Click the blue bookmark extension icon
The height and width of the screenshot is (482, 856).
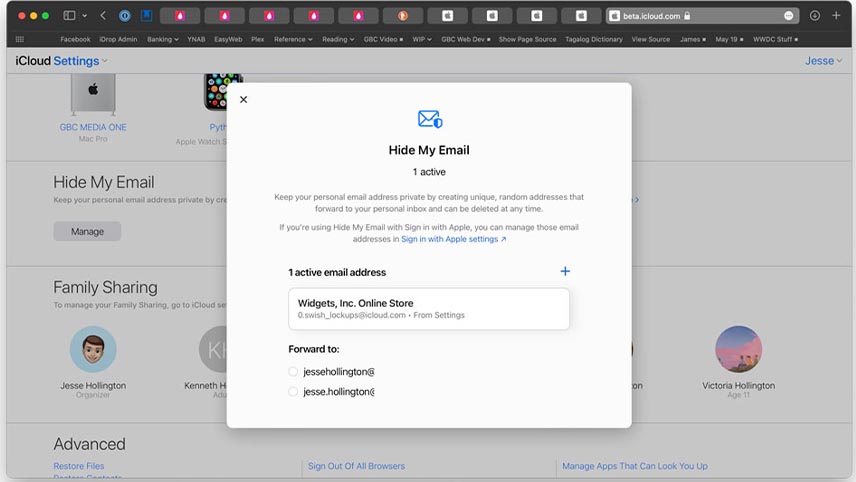point(146,16)
